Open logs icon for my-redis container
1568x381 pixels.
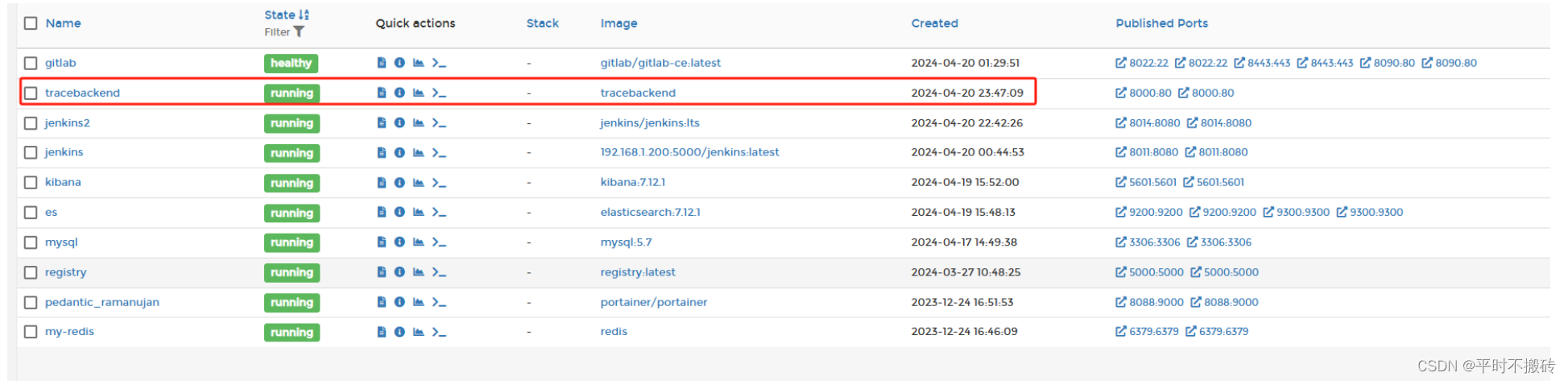pos(382,331)
